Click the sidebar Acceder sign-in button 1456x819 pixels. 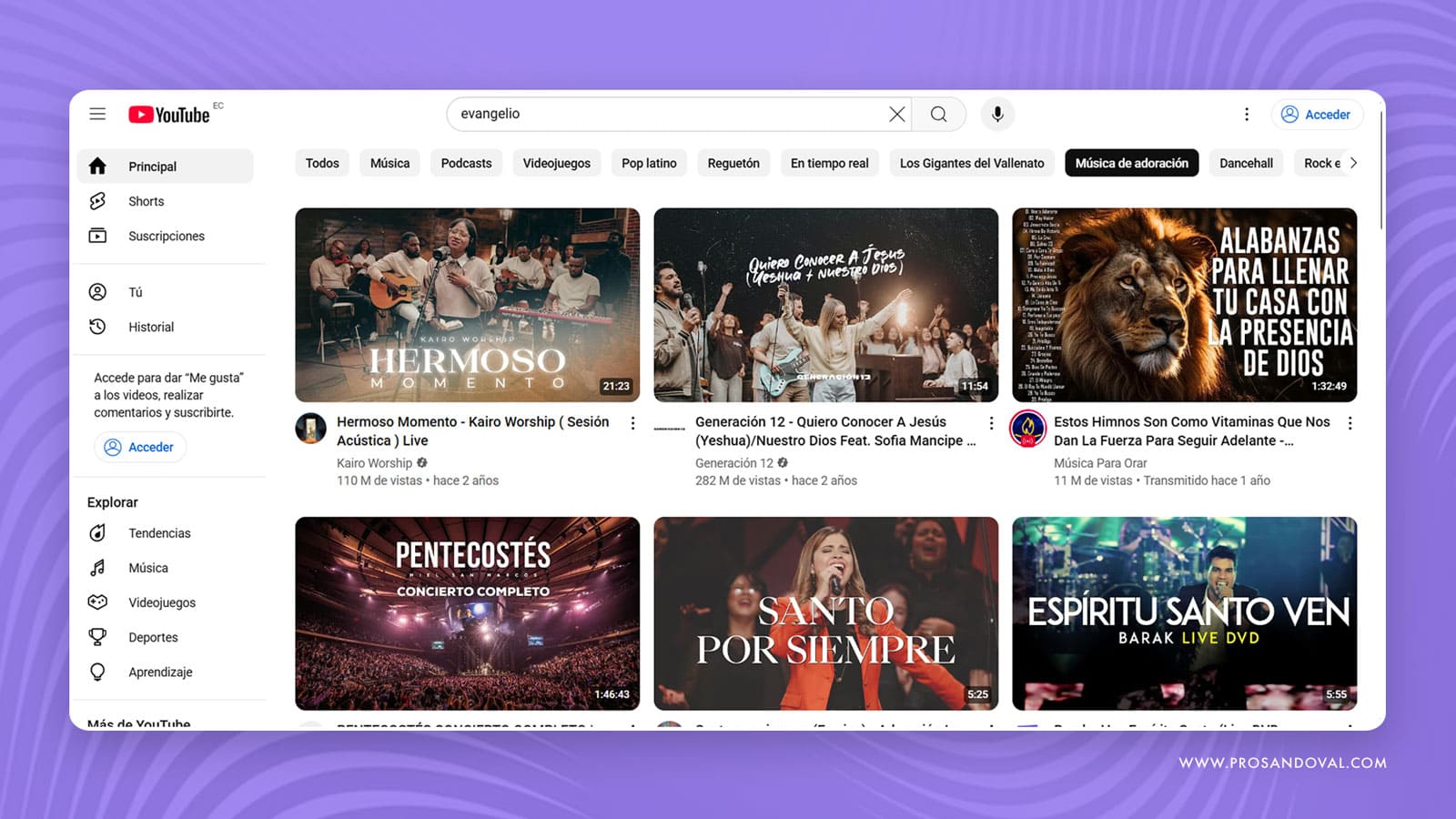tap(140, 447)
